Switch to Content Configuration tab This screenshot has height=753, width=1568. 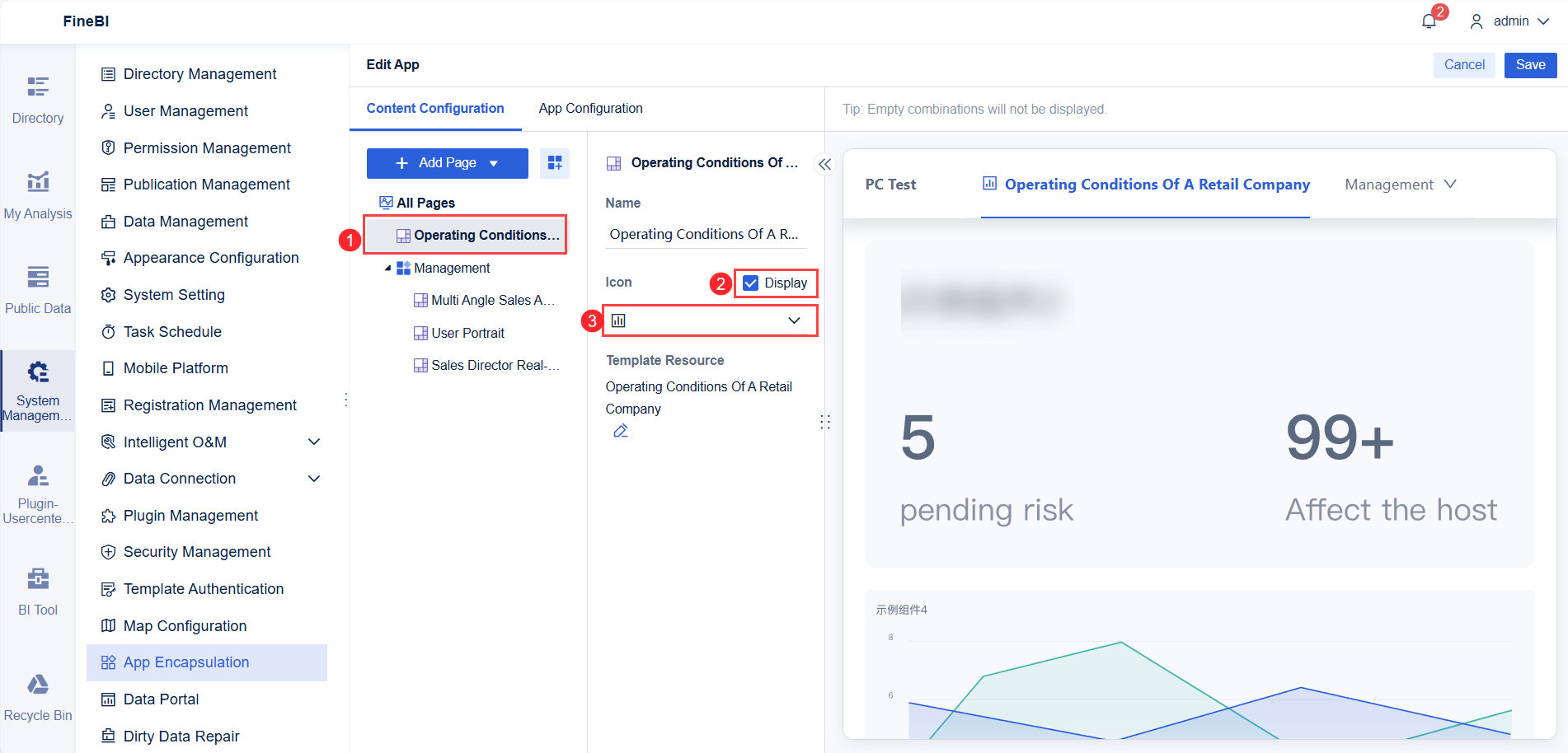coord(435,109)
